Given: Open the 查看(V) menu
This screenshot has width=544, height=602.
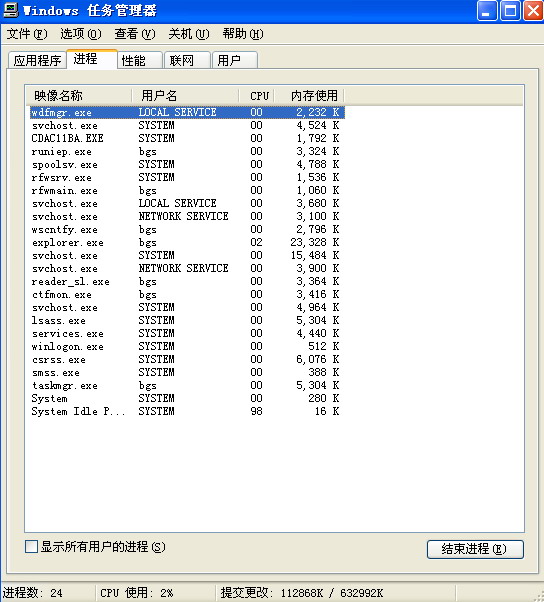Looking at the screenshot, I should (135, 34).
